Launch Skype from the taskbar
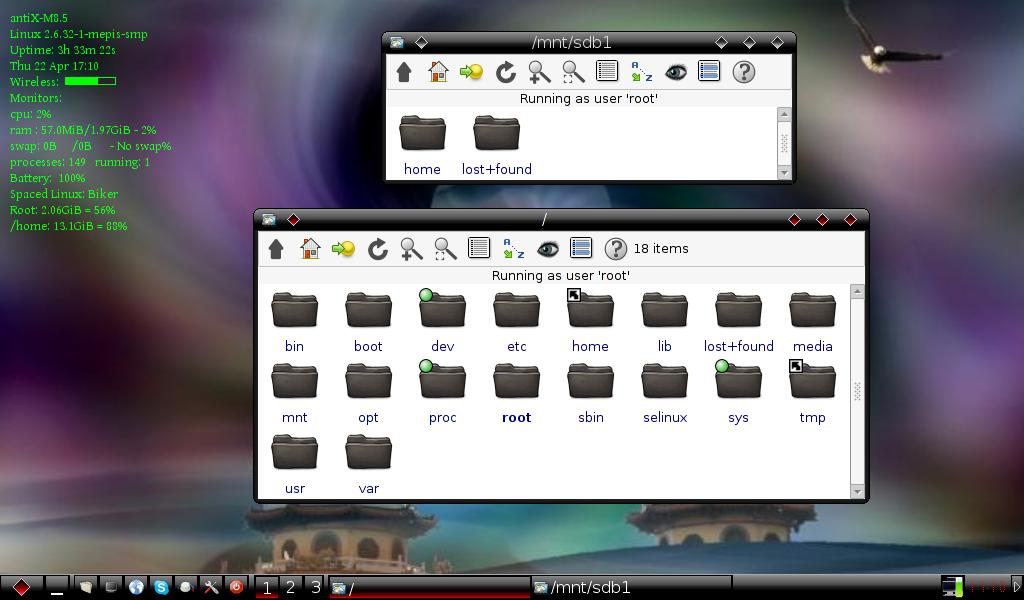Viewport: 1024px width, 600px height. click(161, 587)
